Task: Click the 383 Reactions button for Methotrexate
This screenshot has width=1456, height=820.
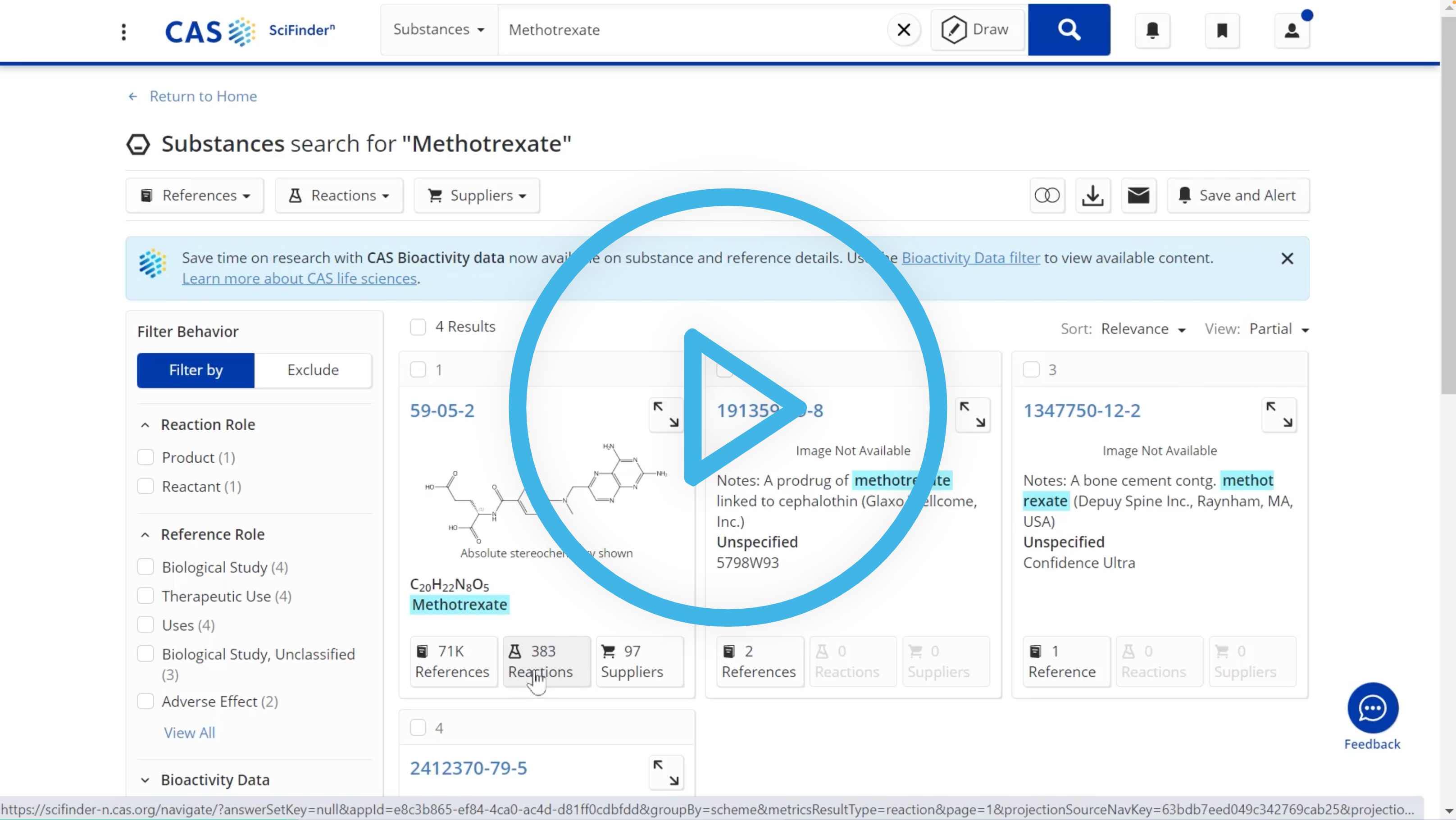Action: 540,660
